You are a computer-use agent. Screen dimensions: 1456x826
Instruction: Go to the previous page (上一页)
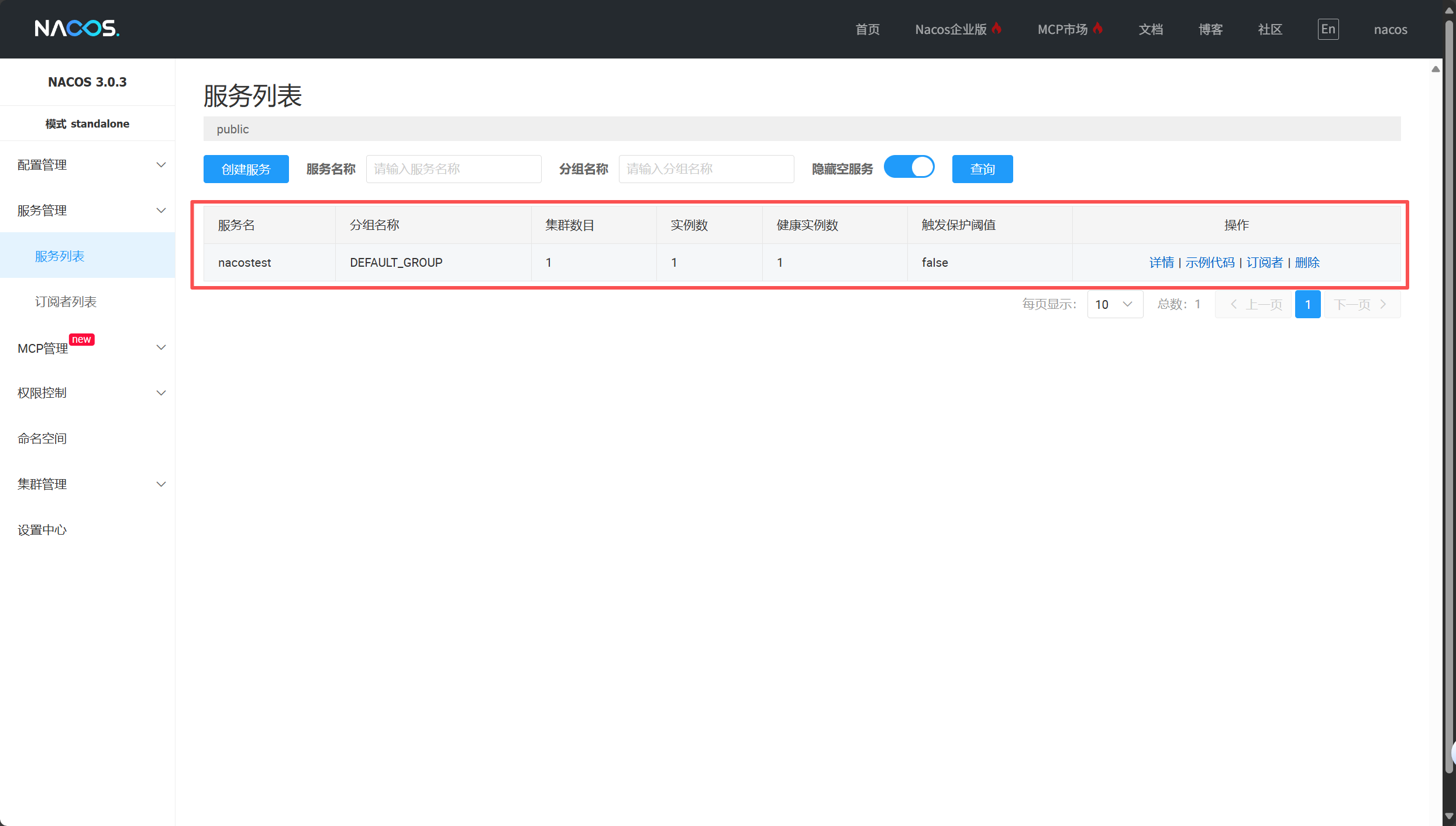pyautogui.click(x=1254, y=304)
